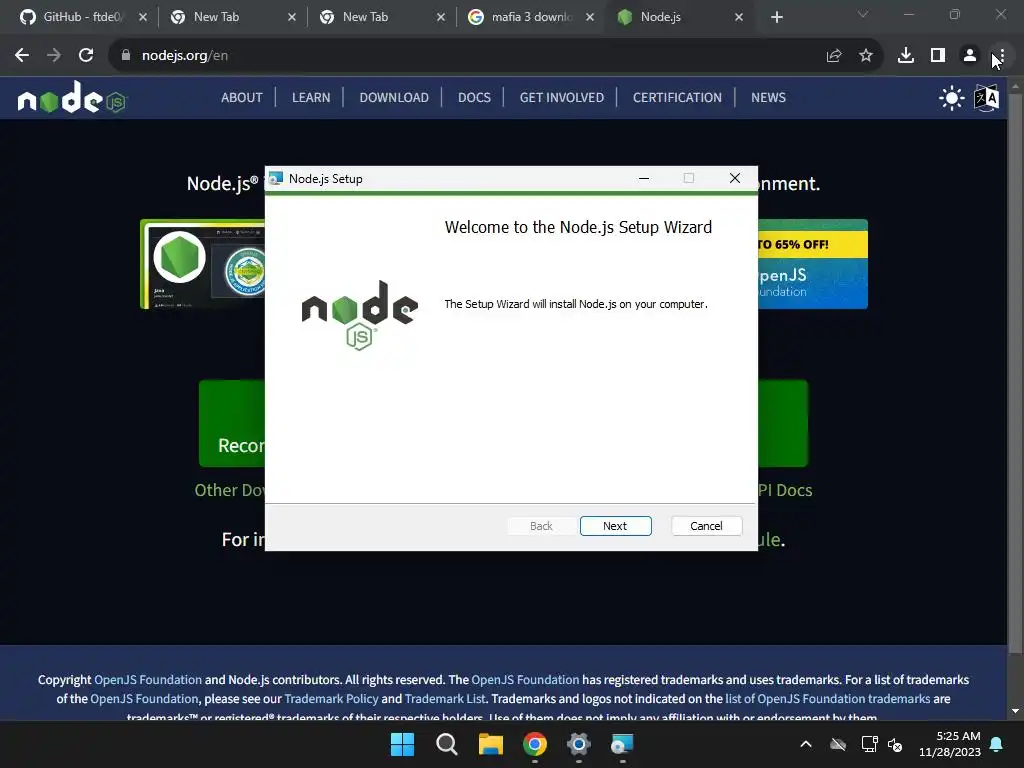The height and width of the screenshot is (768, 1024).
Task: Click the browser forward arrow
Action: 54,56
